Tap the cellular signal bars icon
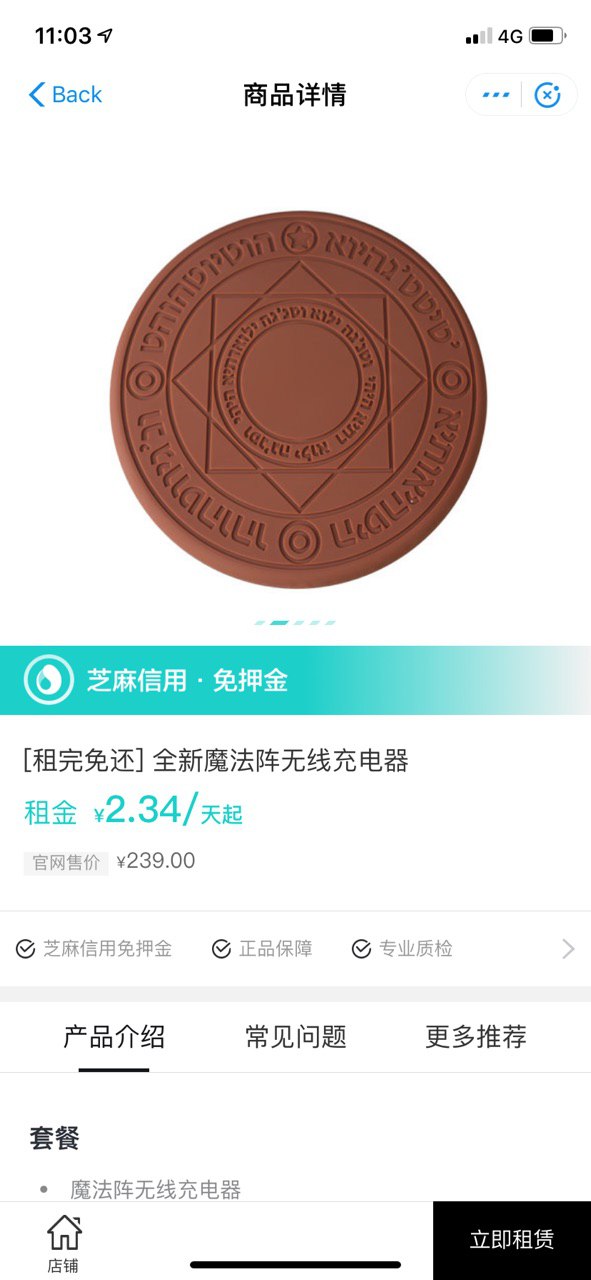 (x=479, y=37)
